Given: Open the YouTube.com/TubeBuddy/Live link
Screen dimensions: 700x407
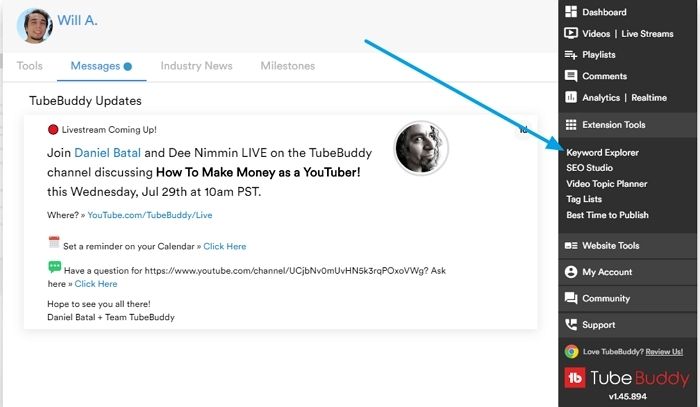Looking at the screenshot, I should point(150,215).
